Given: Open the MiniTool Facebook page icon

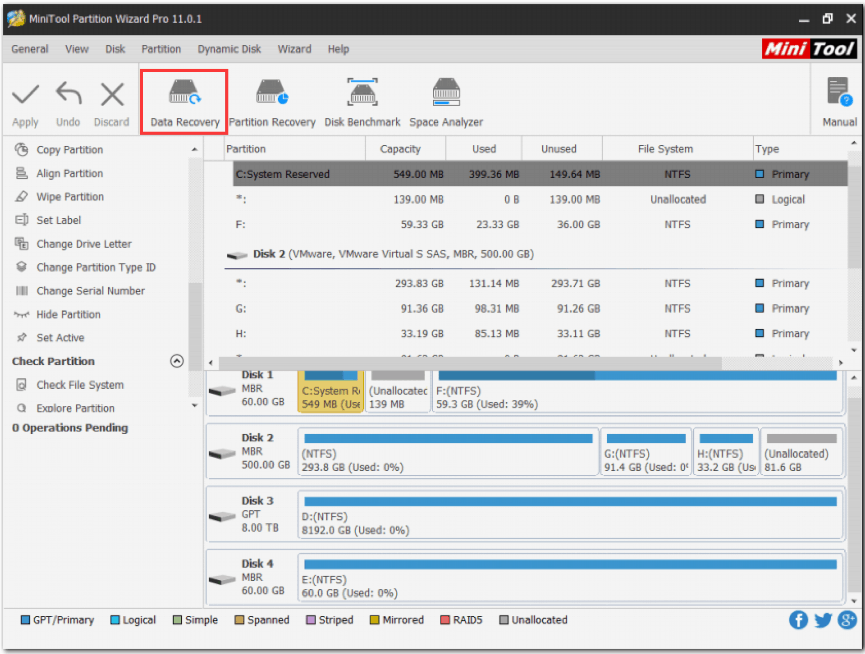Looking at the screenshot, I should [798, 620].
